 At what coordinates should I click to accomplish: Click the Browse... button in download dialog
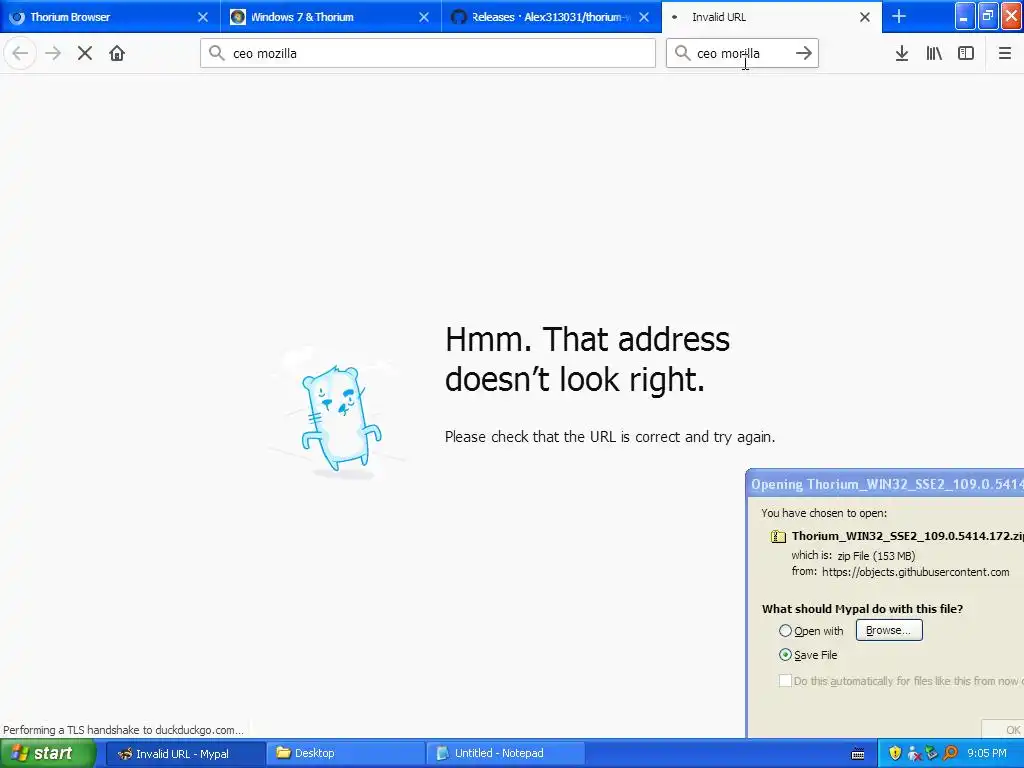pos(889,630)
